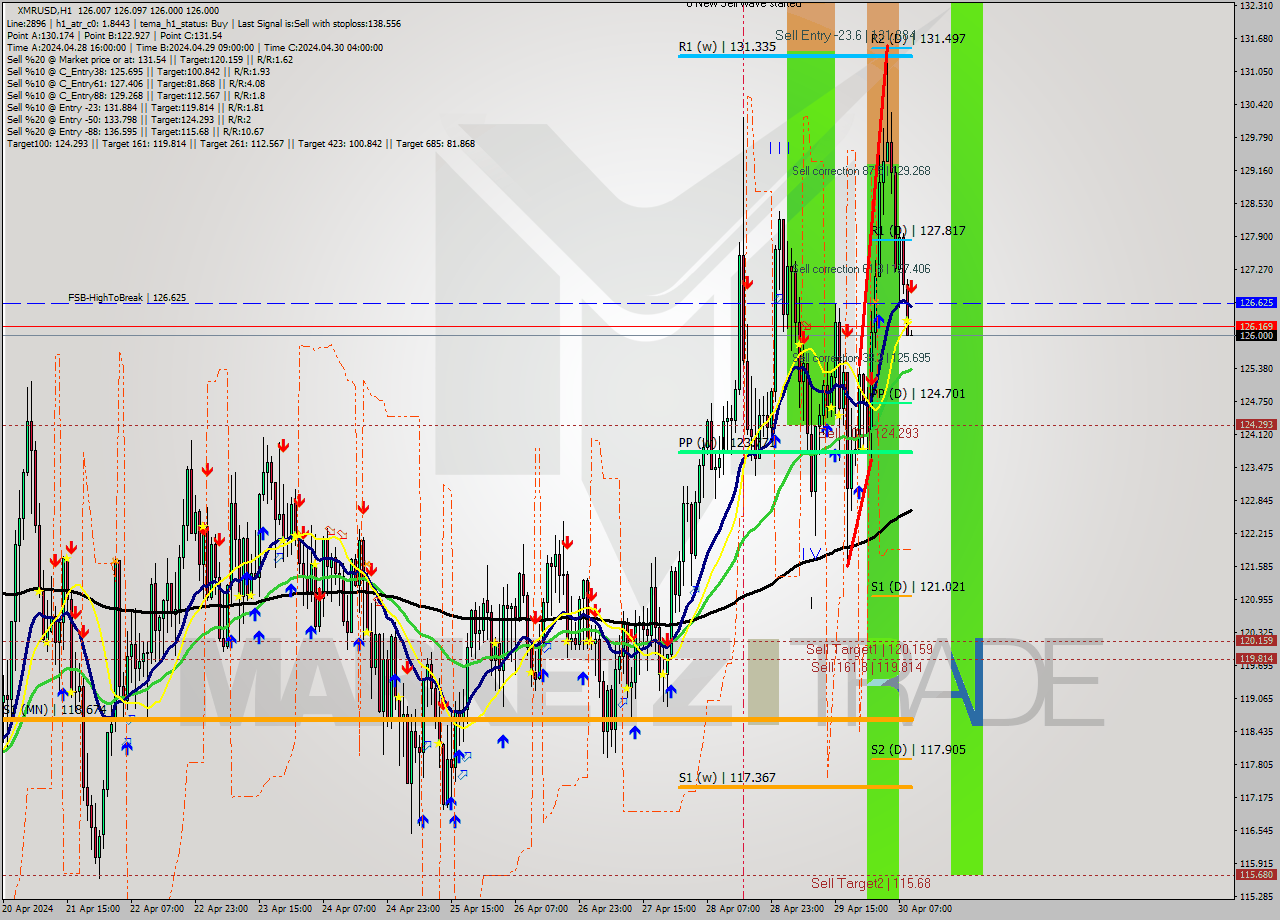The image size is (1280, 920).
Task: Select the S2 (MN) 118.674 monthly label
Action: (54, 709)
